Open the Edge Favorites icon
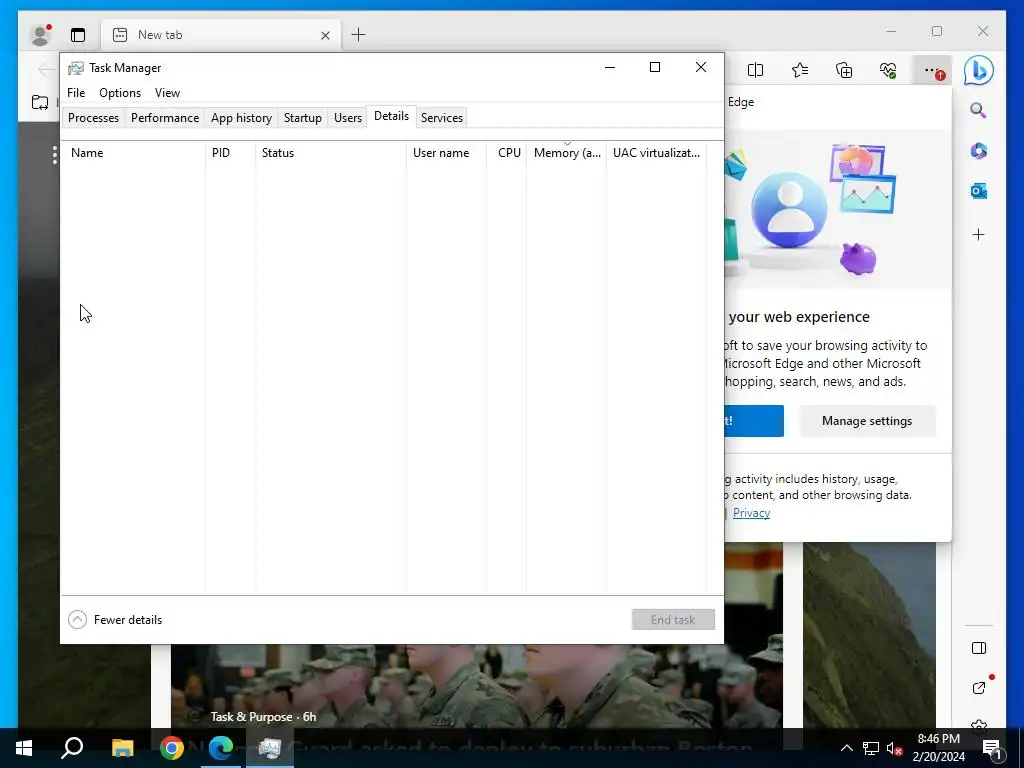The height and width of the screenshot is (768, 1024). (800, 70)
